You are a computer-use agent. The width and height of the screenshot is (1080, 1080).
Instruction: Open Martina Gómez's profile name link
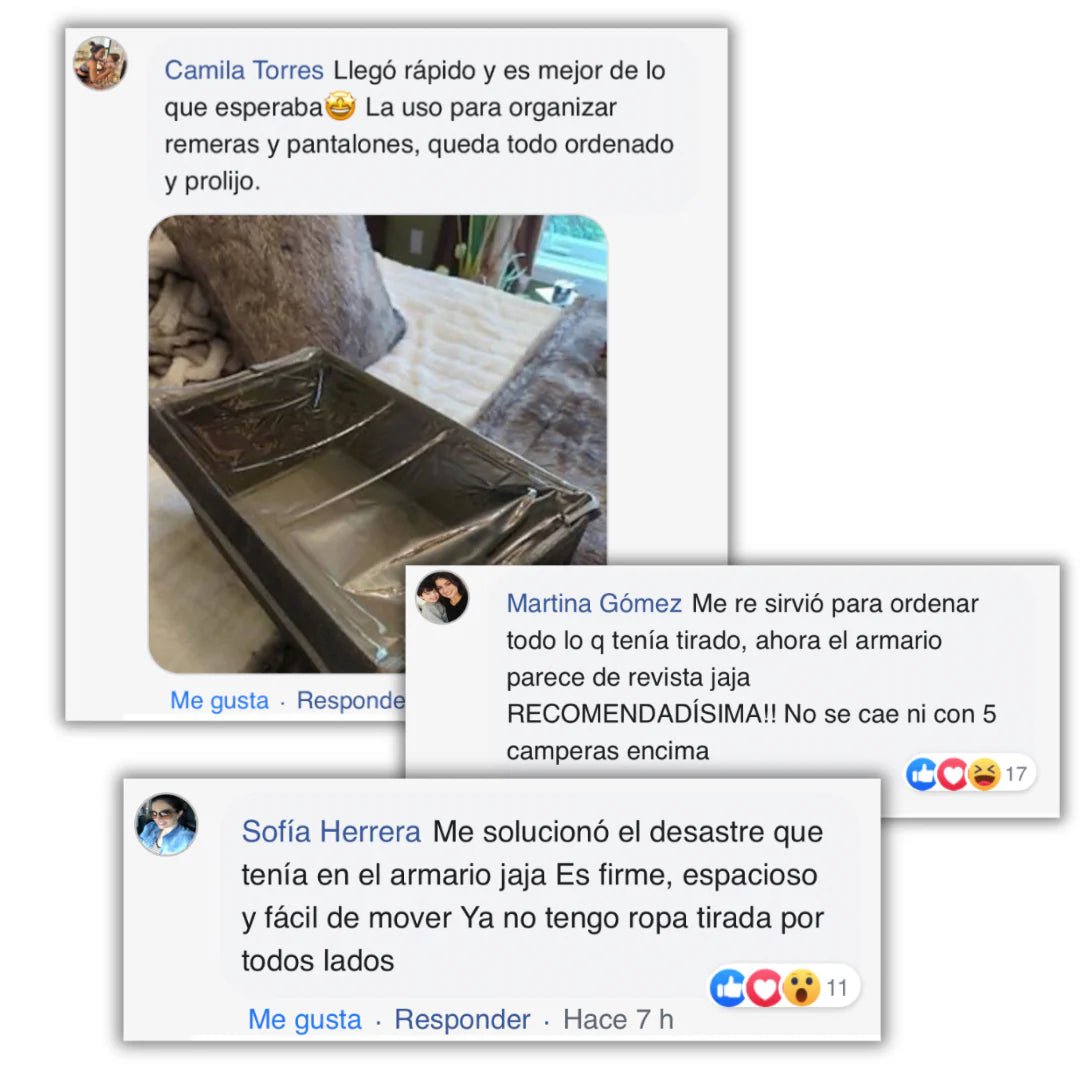click(x=594, y=603)
